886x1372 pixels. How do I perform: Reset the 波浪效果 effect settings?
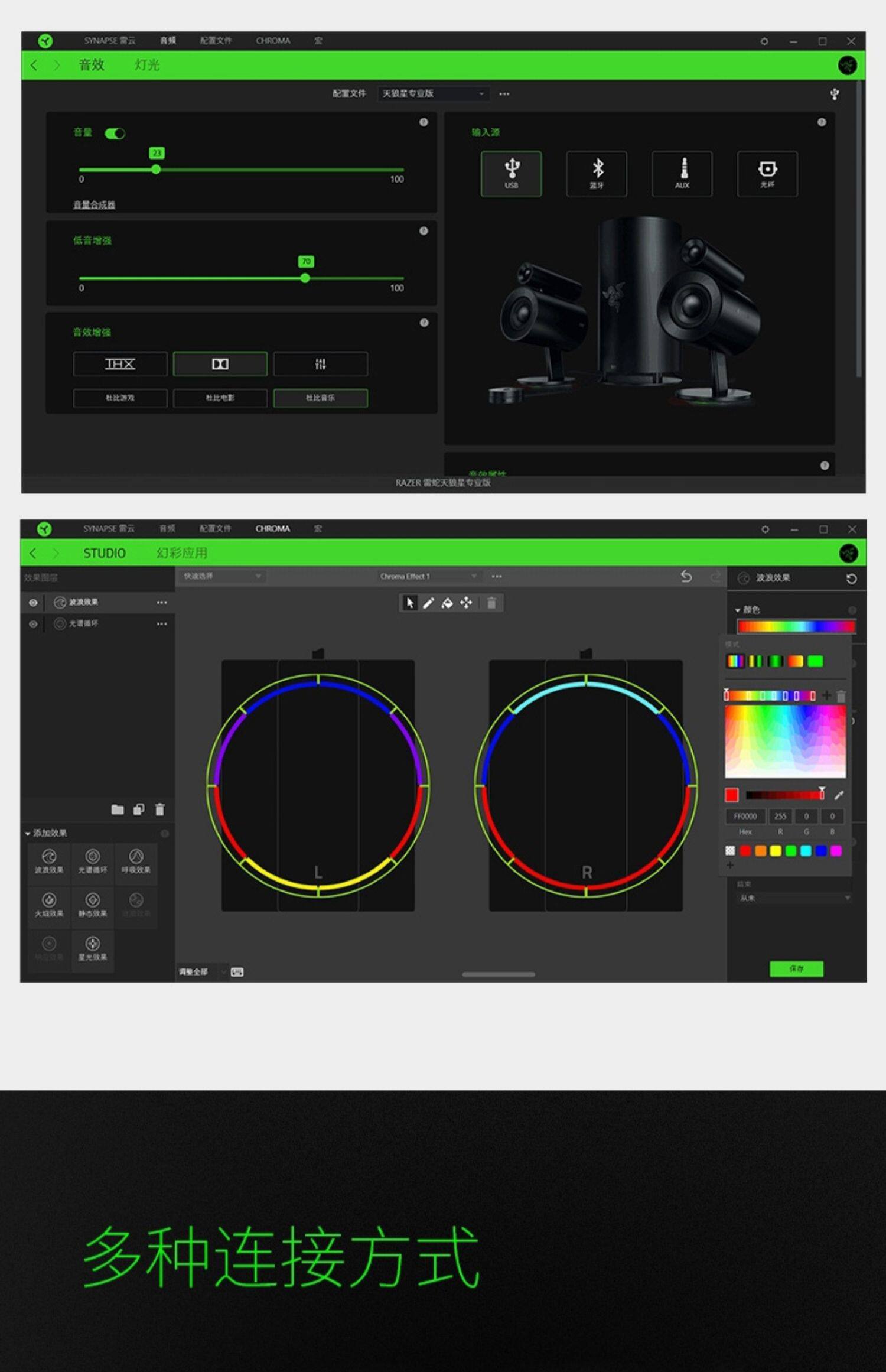pyautogui.click(x=851, y=578)
